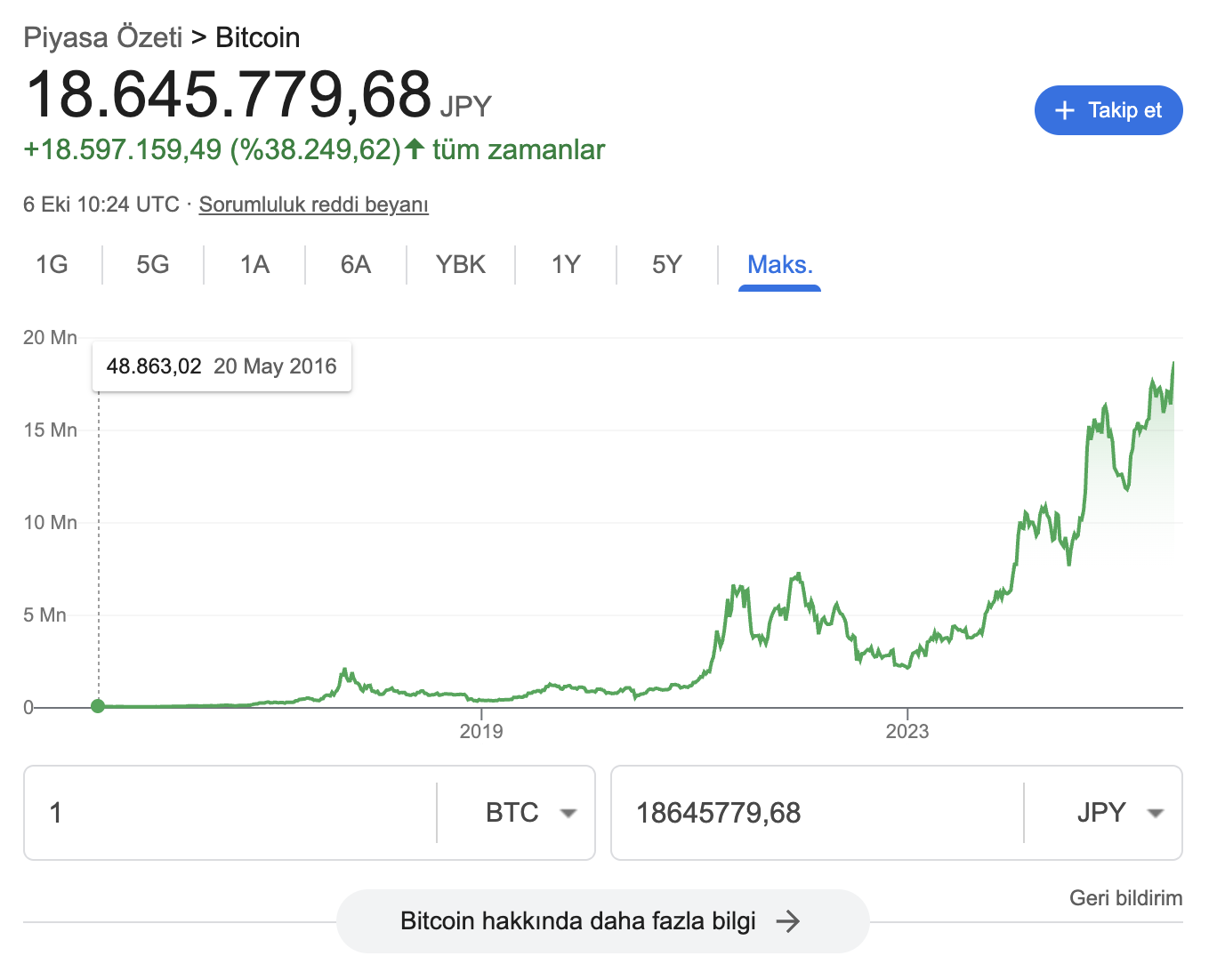Select the 1G time range tab
Viewport: 1217px width, 980px height.
[x=52, y=265]
